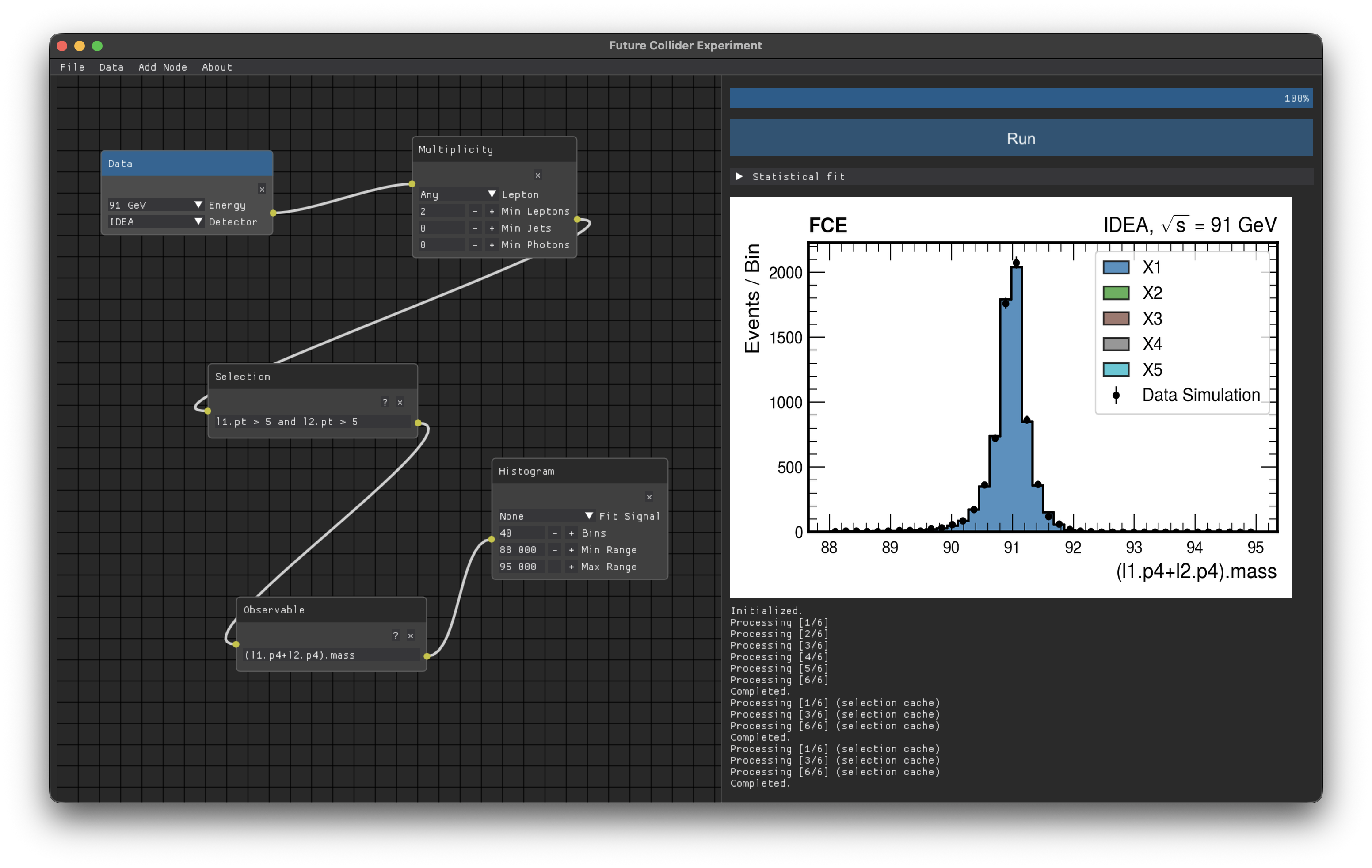
Task: Click the first Completed. log line
Action: (x=760, y=691)
